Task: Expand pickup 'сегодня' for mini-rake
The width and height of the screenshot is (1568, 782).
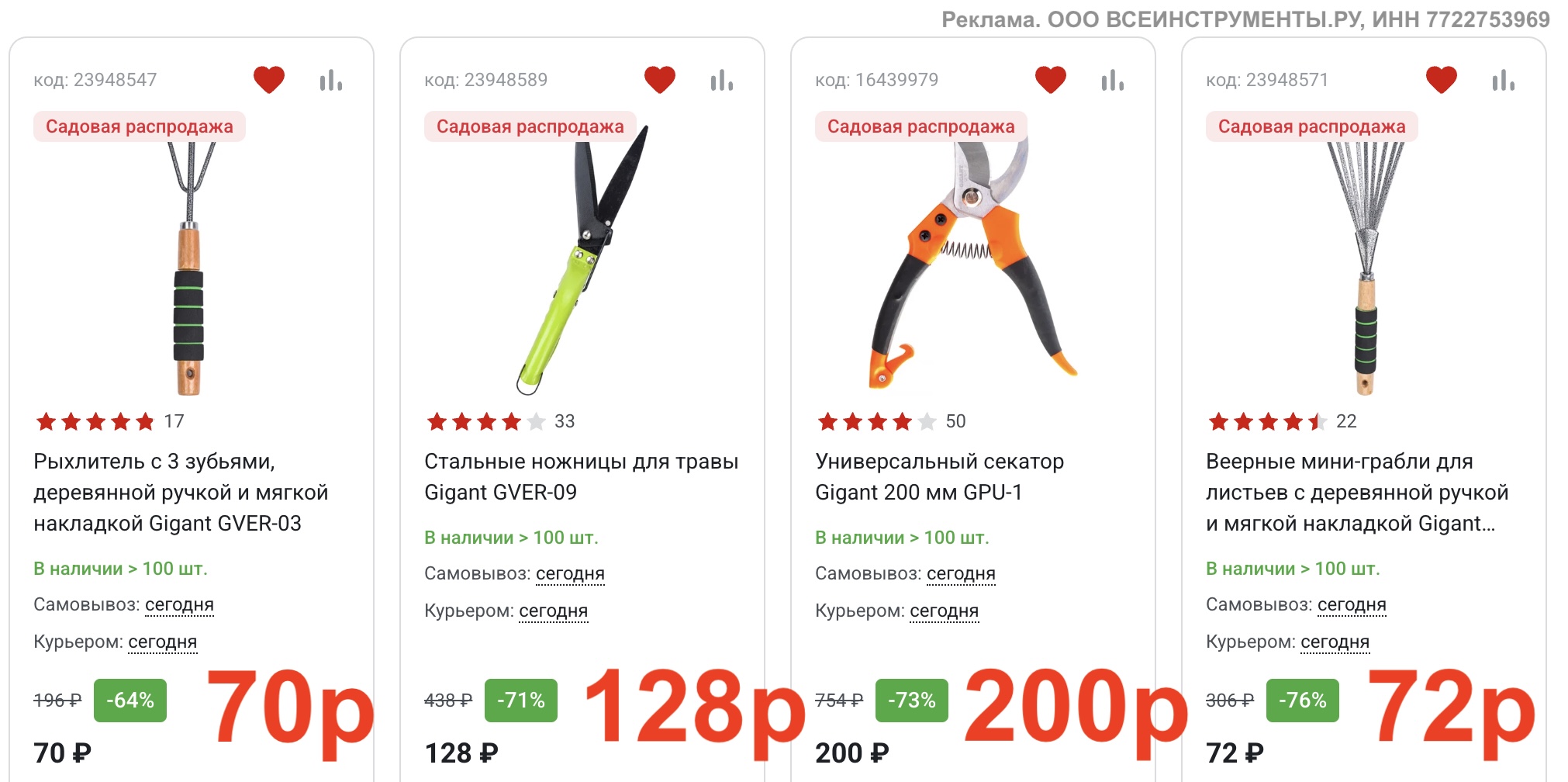Action: click(1352, 605)
